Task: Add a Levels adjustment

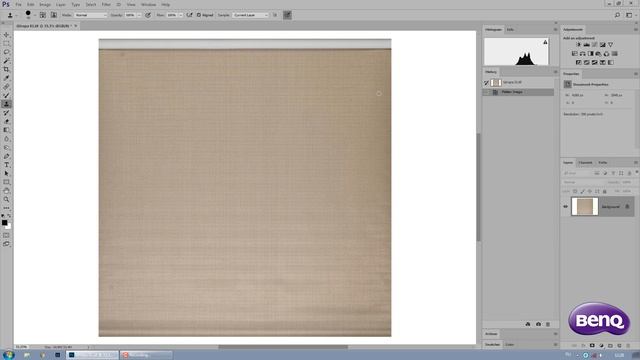Action: point(587,44)
